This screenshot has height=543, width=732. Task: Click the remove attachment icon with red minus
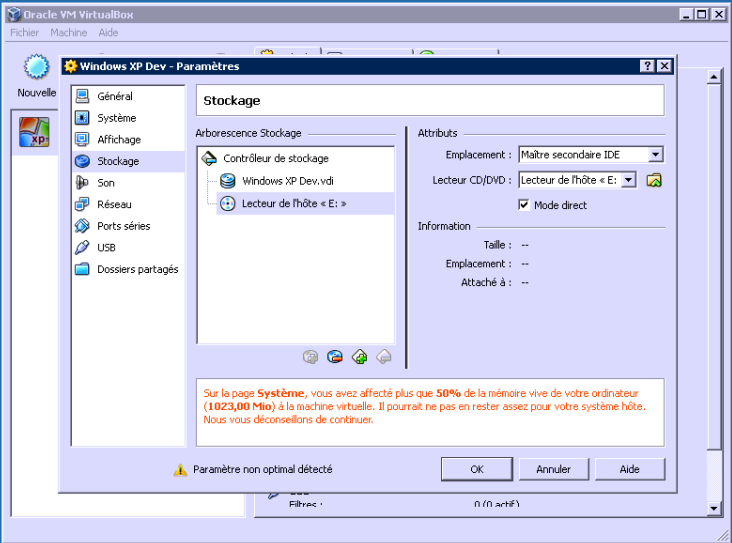335,356
